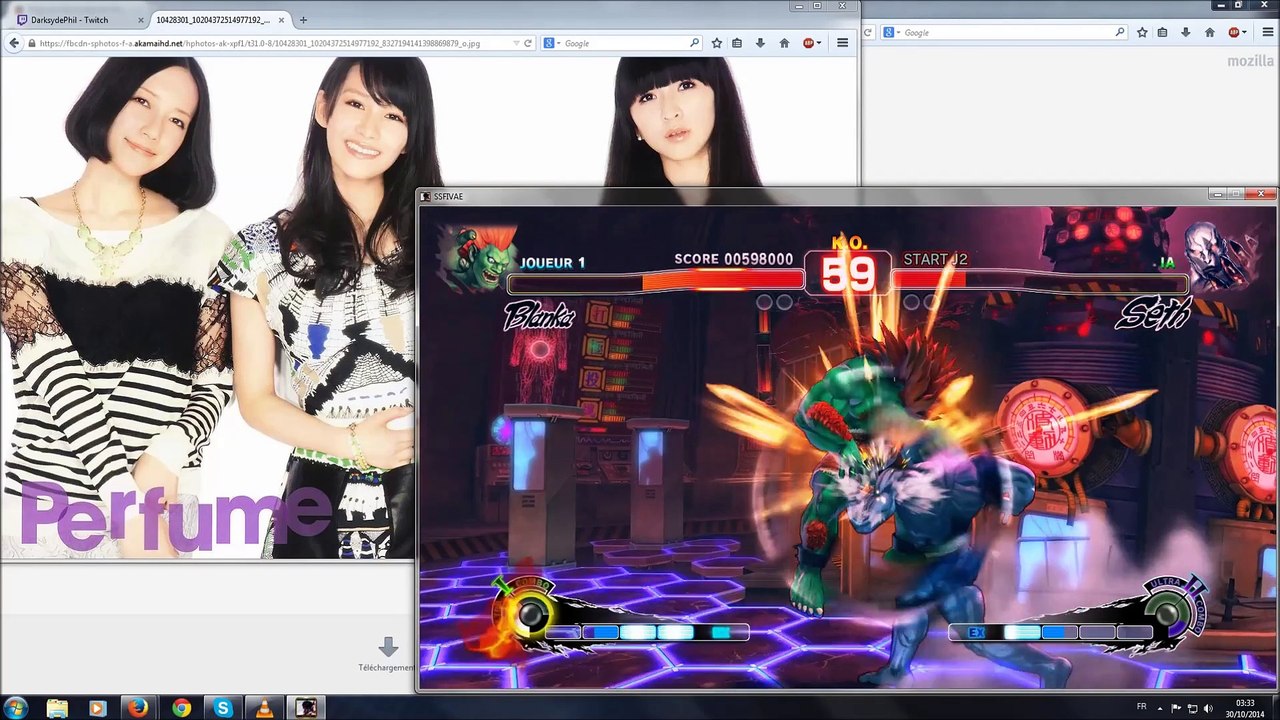1280x720 pixels.
Task: Click the round timer showing 59
Action: (x=847, y=273)
